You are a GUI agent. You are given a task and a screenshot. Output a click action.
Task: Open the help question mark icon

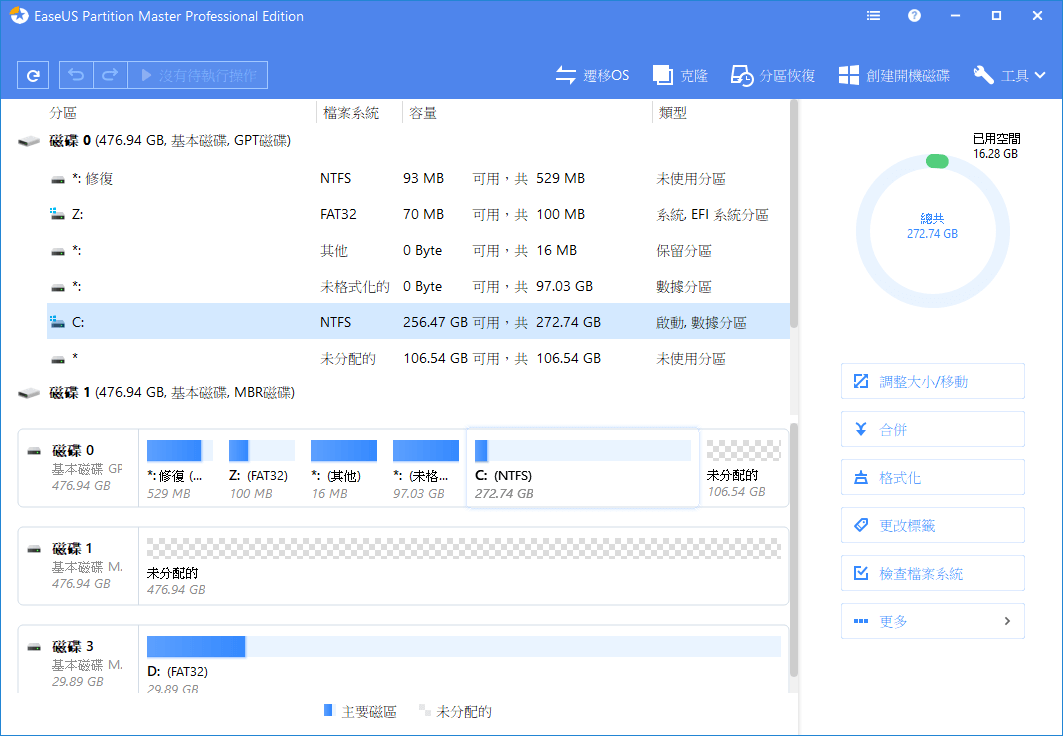[x=914, y=15]
